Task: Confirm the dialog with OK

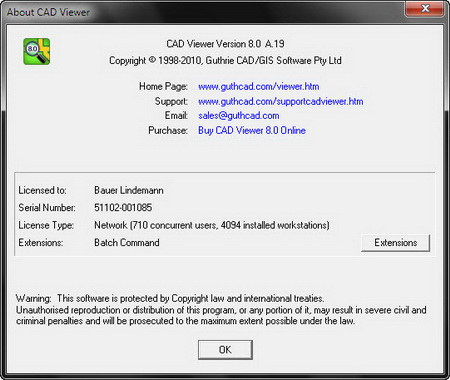Action: click(x=225, y=350)
